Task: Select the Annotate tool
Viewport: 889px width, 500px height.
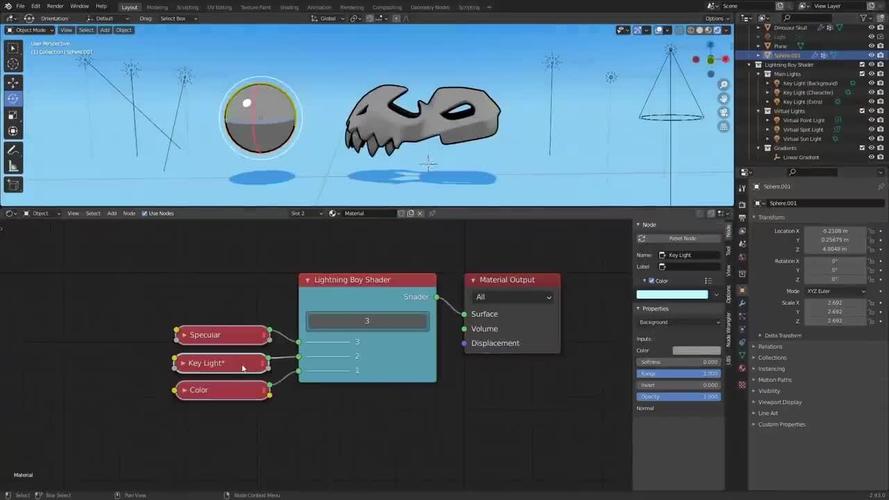Action: pyautogui.click(x=13, y=150)
